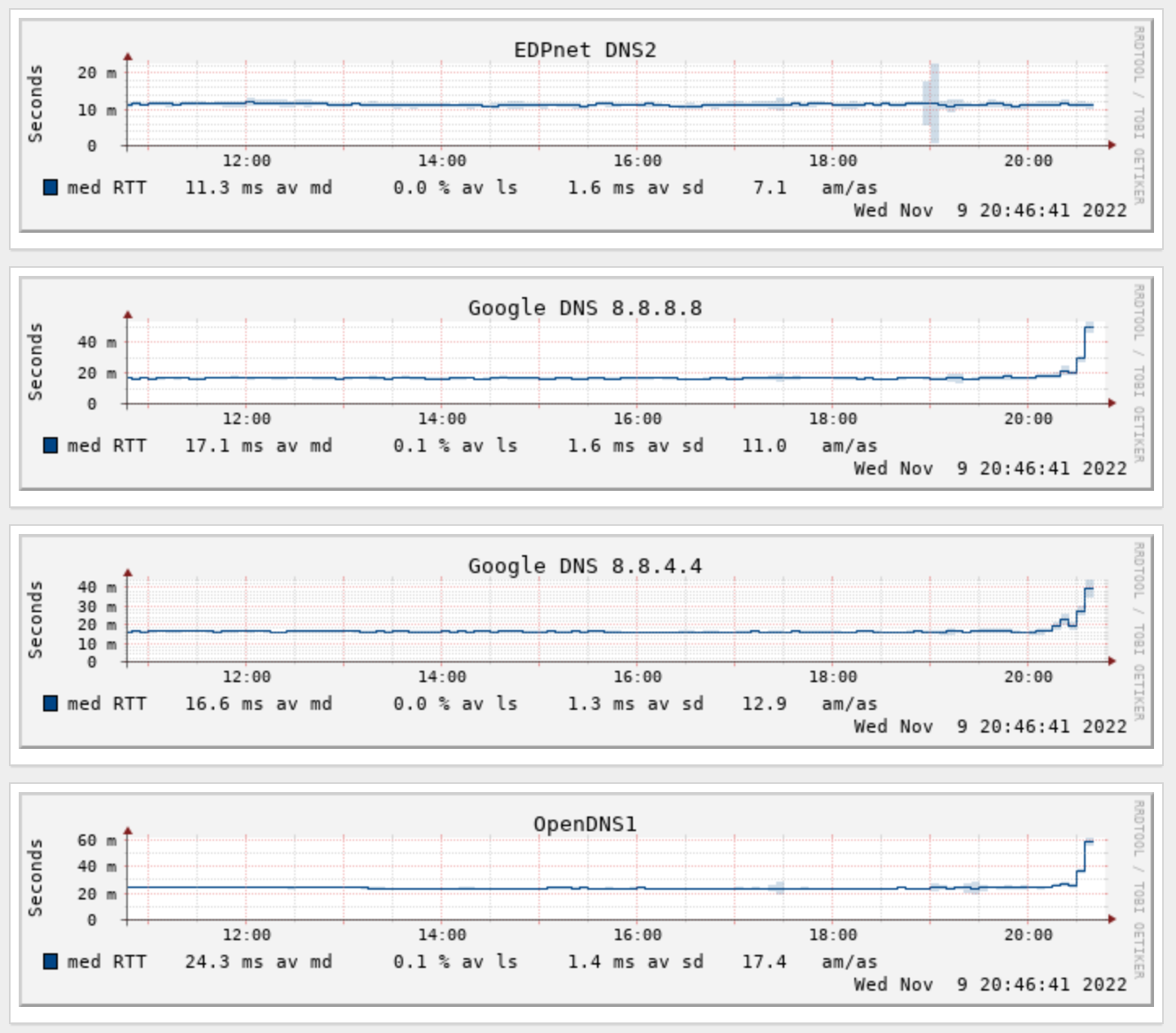
Task: Open the Google DNS 8.8.4.4 graph title
Action: 585,567
